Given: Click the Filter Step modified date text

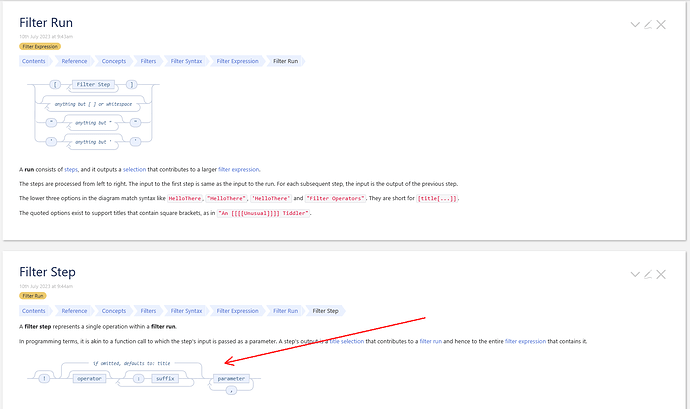Looking at the screenshot, I should (x=46, y=286).
